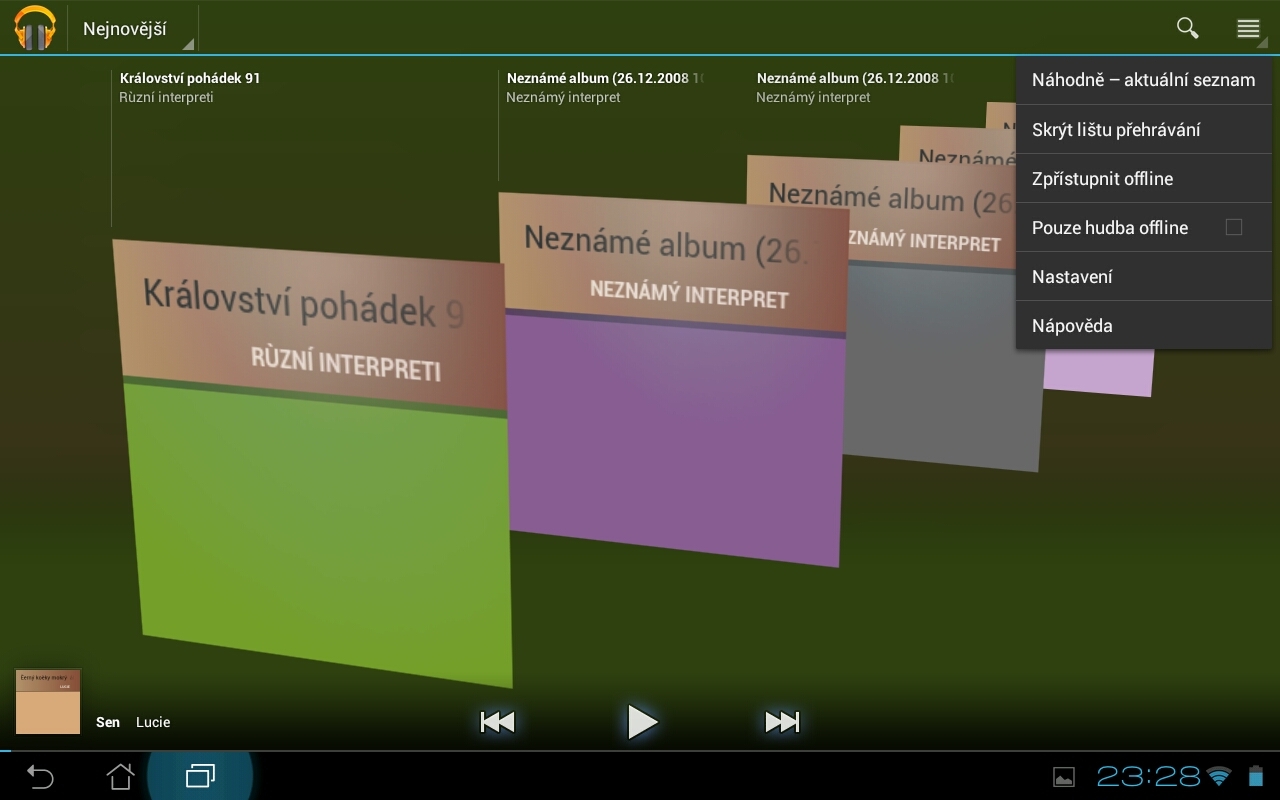Close the overflow menu via the menu icon
1280x800 pixels.
(1248, 28)
